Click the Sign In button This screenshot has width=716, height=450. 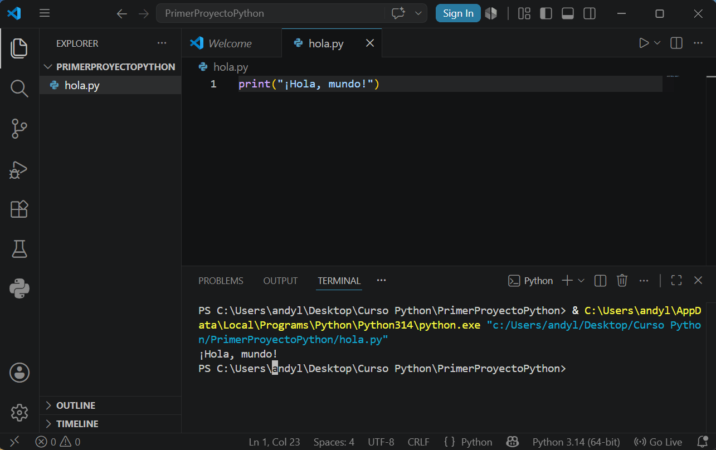point(458,13)
